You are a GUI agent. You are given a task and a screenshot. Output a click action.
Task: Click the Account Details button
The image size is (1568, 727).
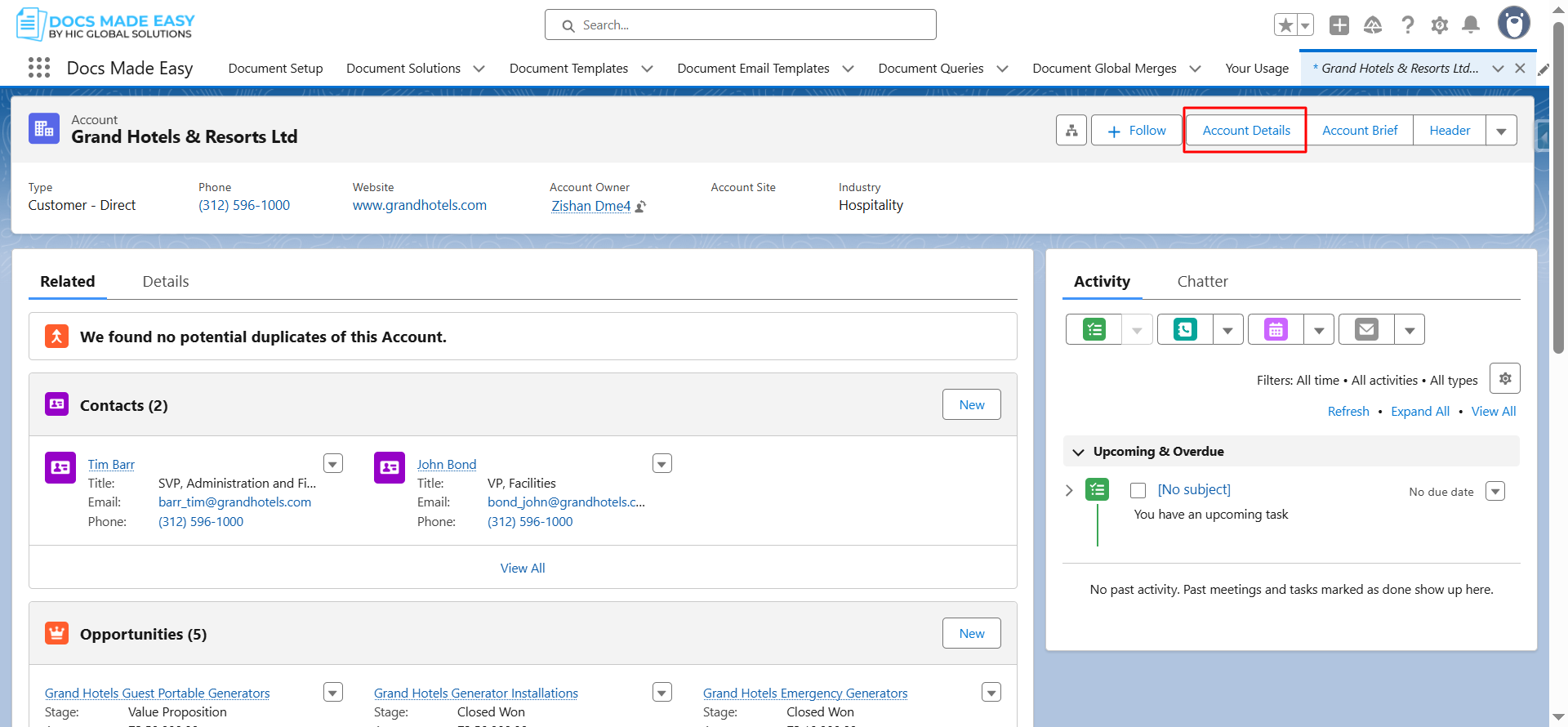(x=1245, y=131)
